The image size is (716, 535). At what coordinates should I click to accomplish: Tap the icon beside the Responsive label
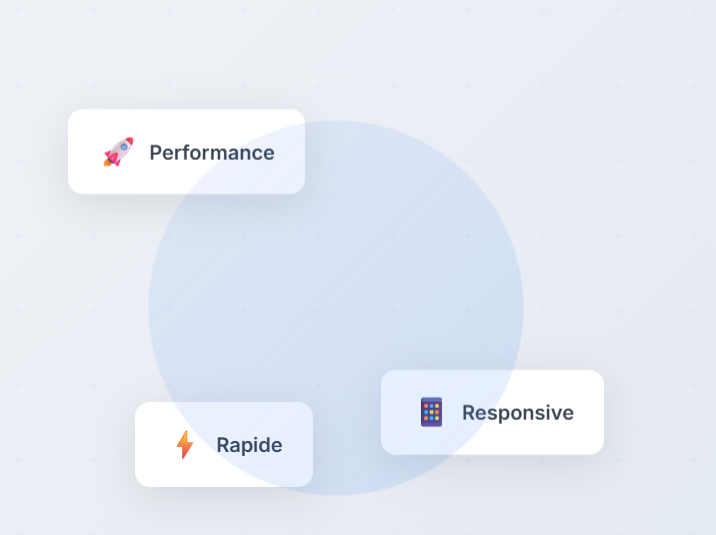point(431,412)
